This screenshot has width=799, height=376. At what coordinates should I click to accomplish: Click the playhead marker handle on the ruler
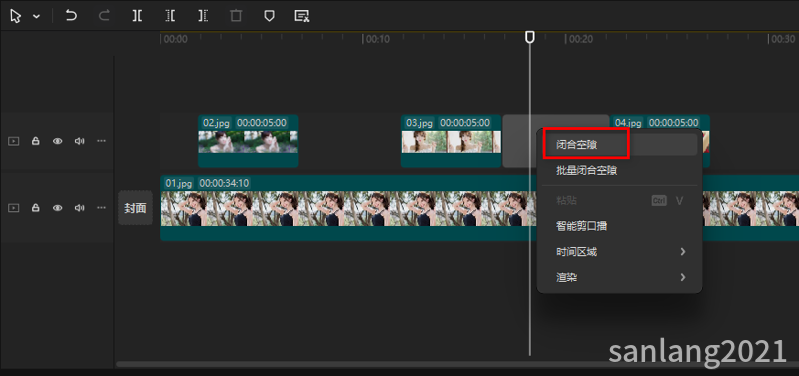point(530,37)
